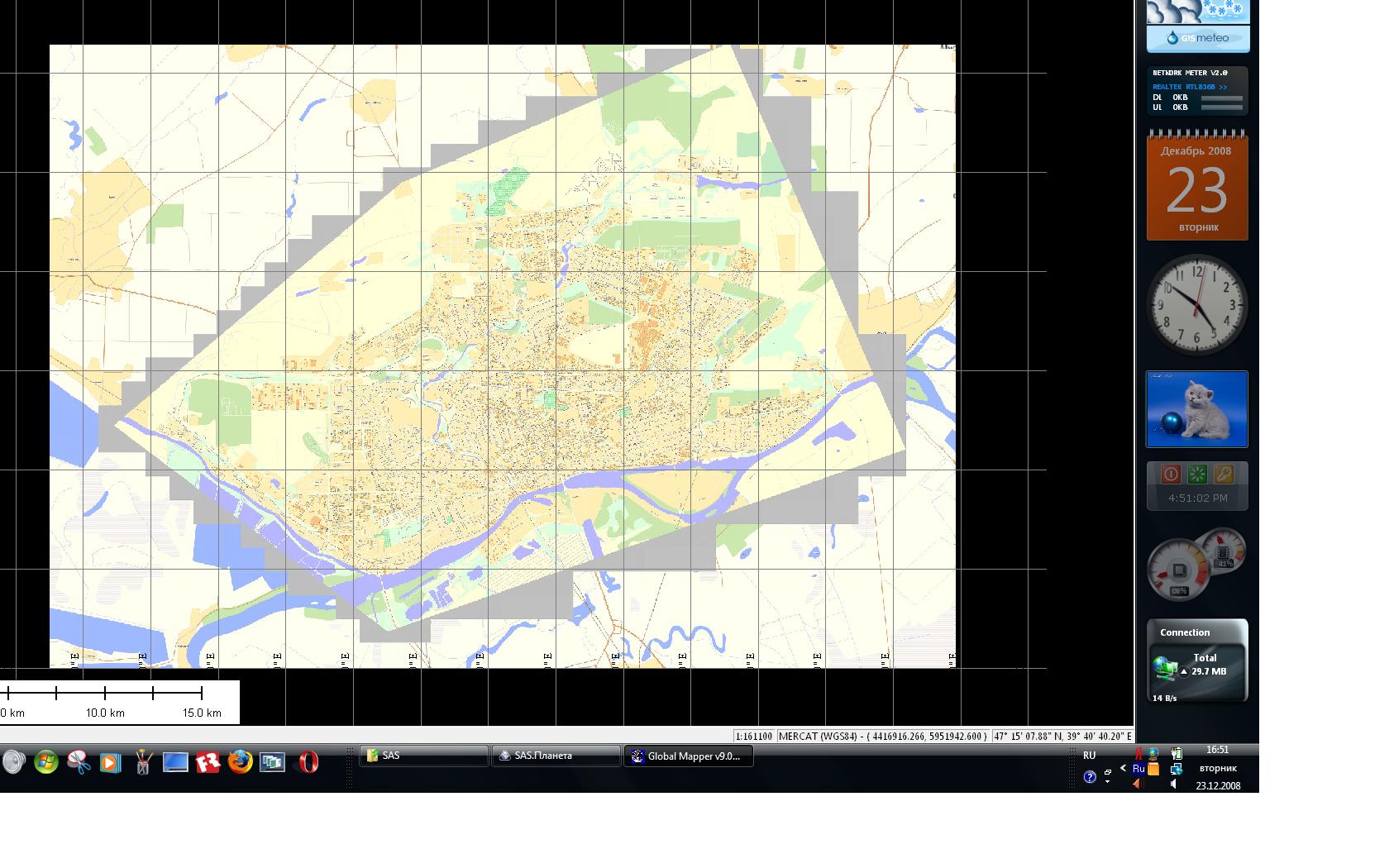Viewport: 1389px width, 868px height.
Task: Switch to the SAS.Планета taskbar window
Action: pos(556,756)
